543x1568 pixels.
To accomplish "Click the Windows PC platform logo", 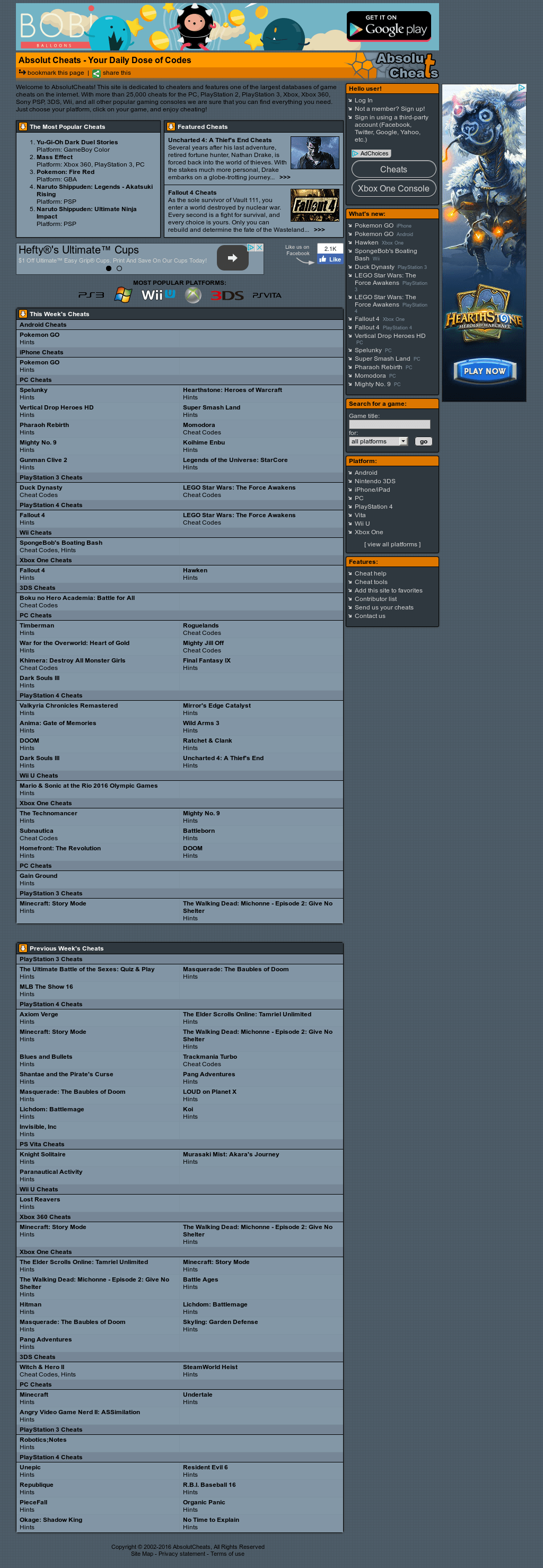I will click(123, 295).
